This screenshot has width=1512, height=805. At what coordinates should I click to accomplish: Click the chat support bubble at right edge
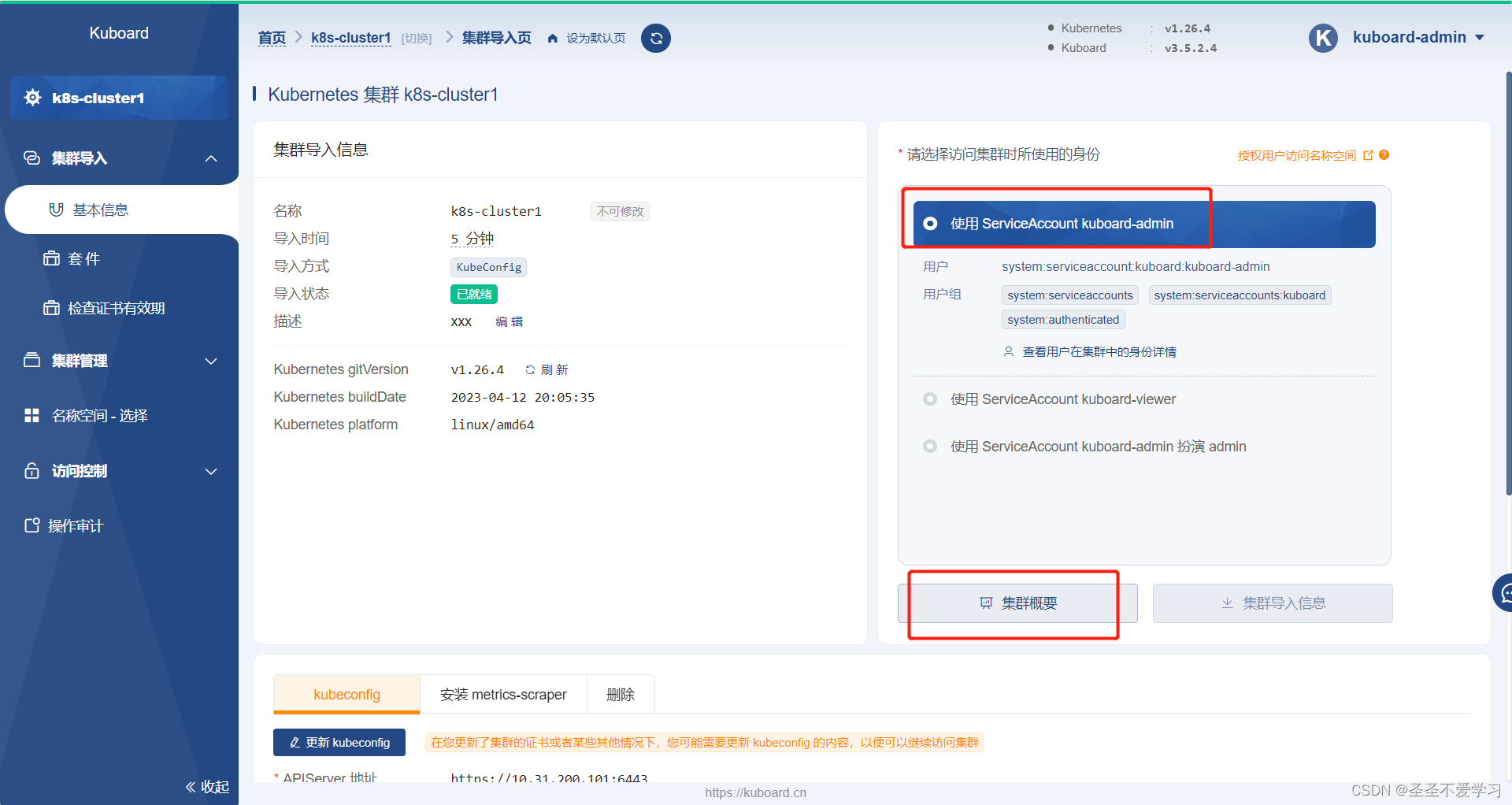(x=1503, y=592)
